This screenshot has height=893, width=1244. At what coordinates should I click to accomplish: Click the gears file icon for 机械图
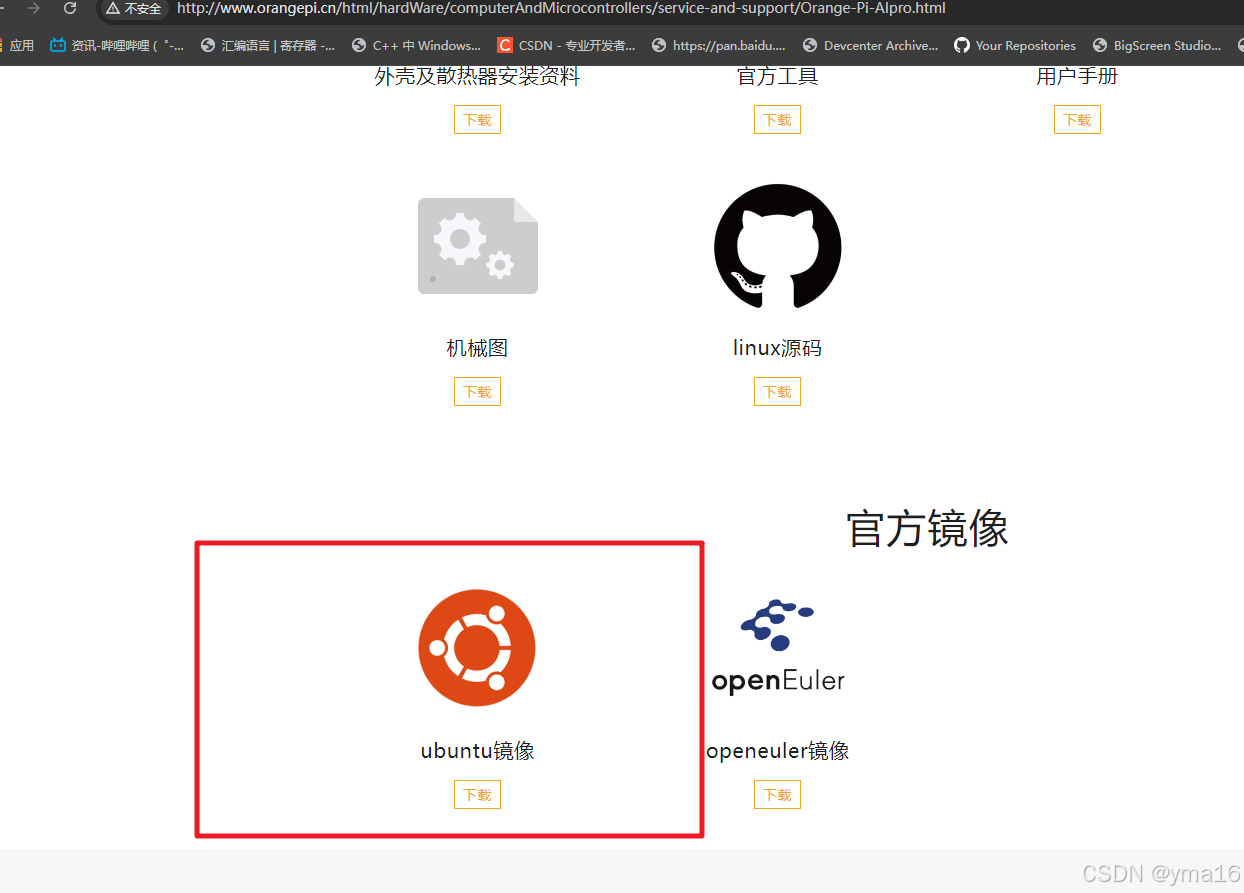pos(477,246)
